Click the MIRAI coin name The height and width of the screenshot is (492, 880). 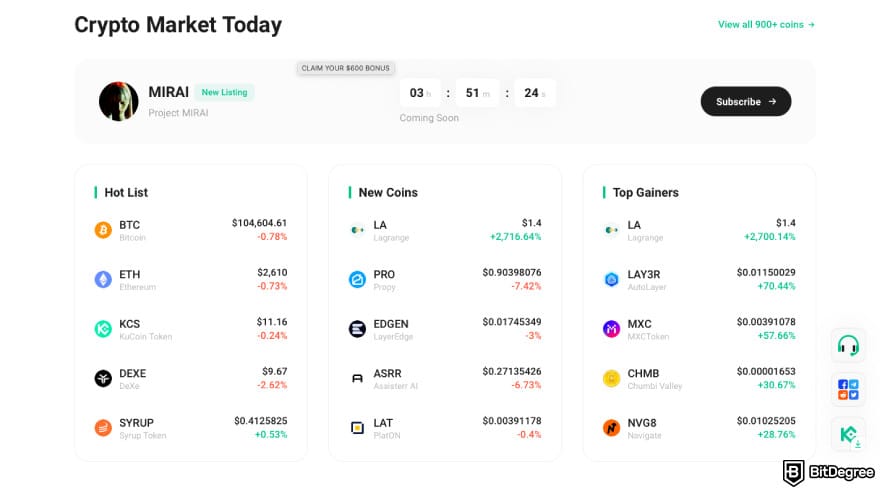168,92
